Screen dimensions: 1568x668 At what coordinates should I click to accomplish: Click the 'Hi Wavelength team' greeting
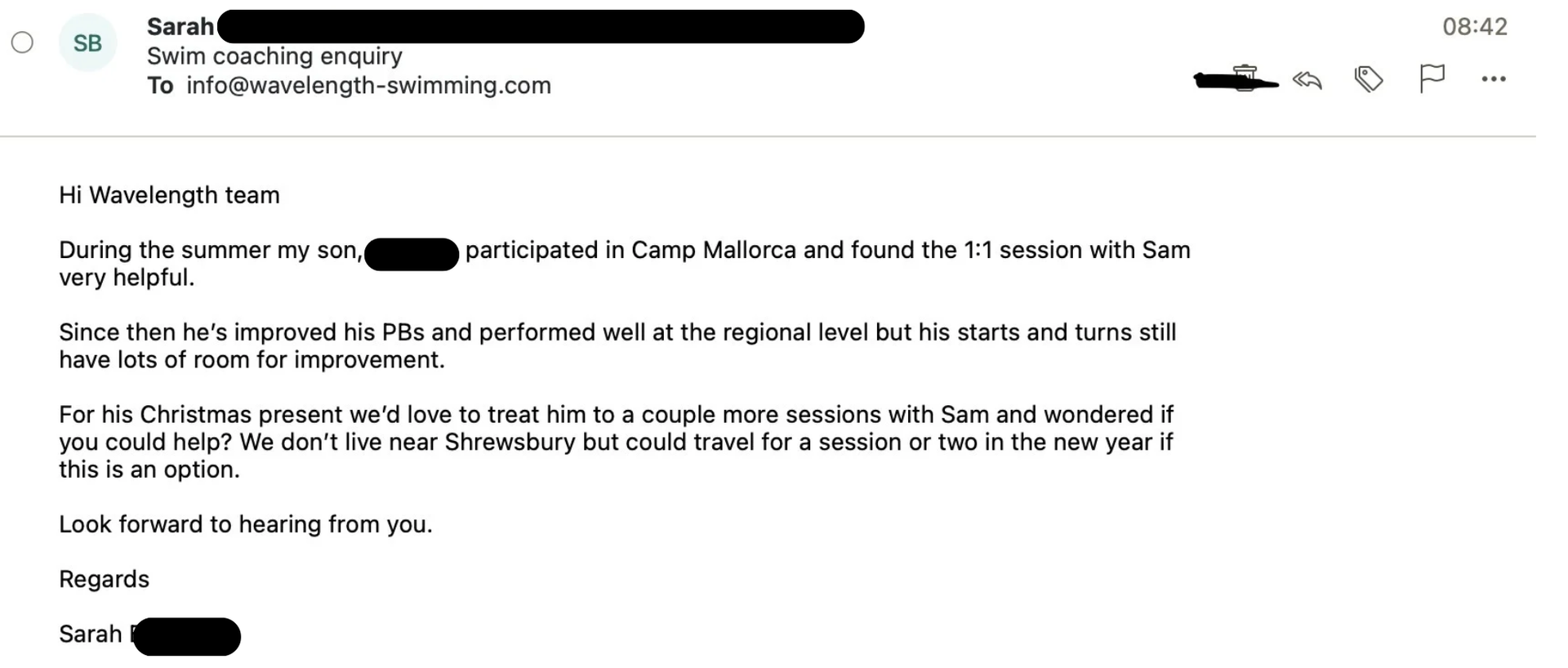coord(169,195)
